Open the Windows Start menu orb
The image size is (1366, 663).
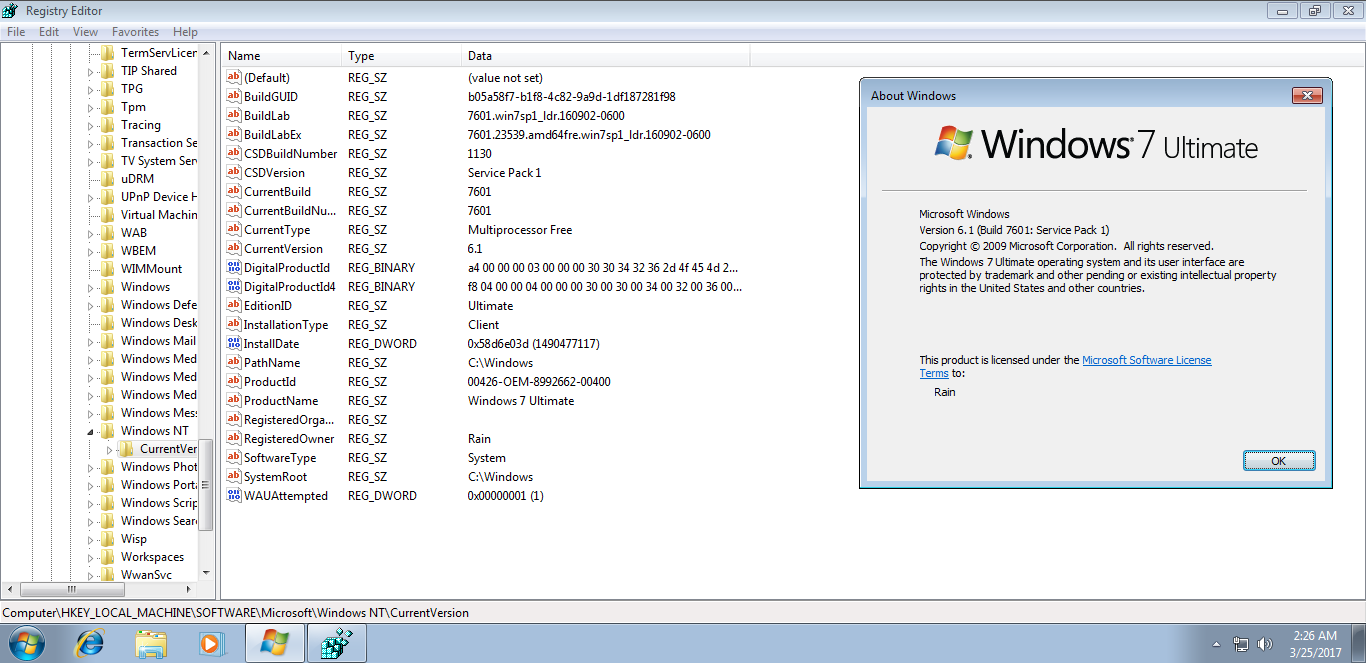coord(25,642)
